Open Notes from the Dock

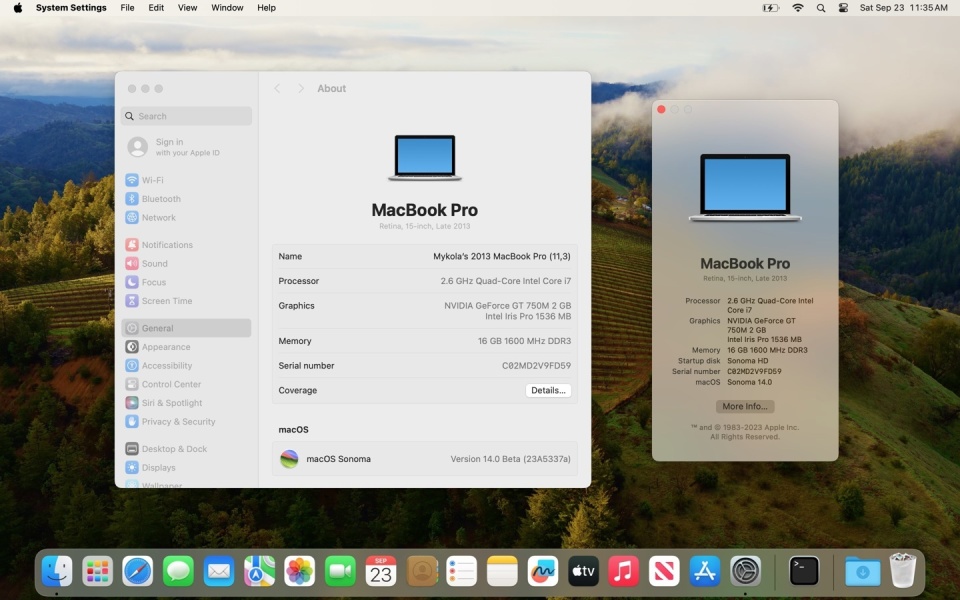pyautogui.click(x=502, y=572)
